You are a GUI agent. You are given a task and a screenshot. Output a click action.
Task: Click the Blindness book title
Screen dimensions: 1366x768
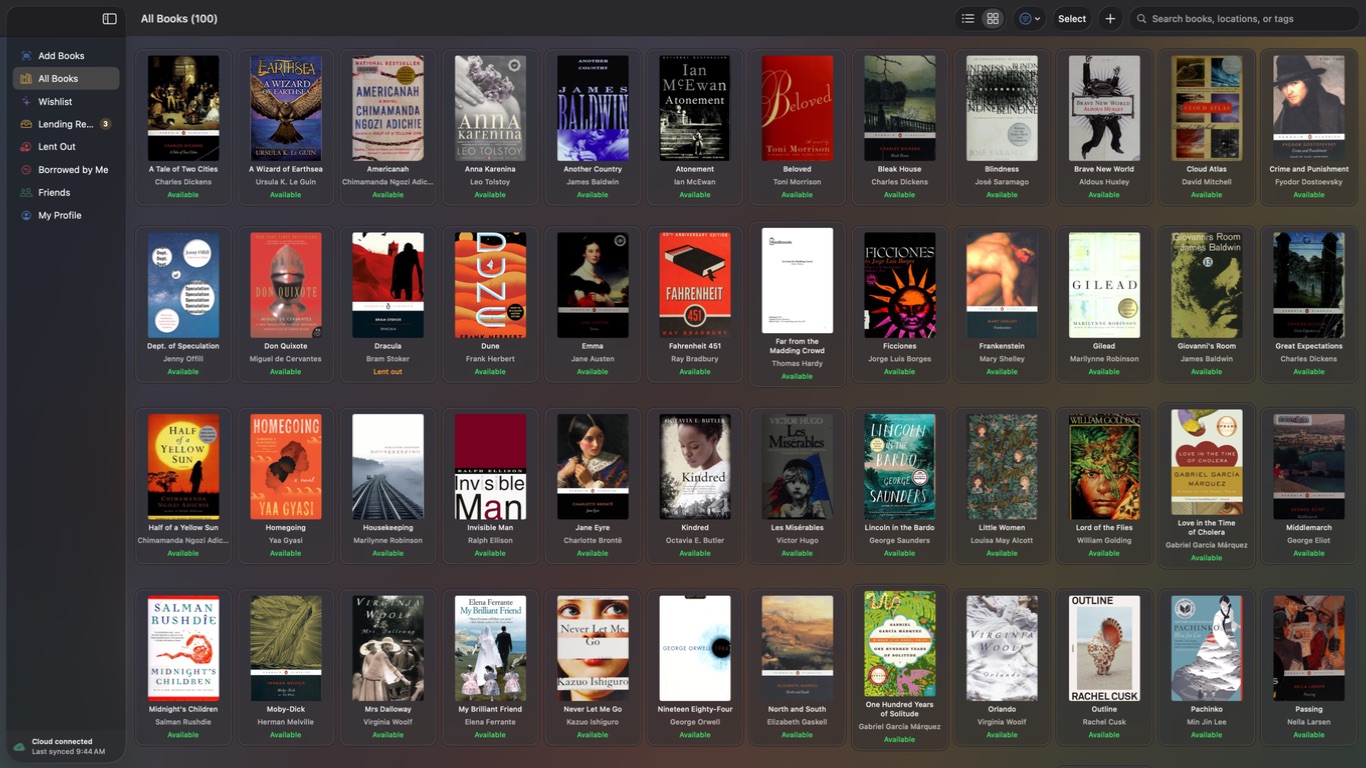pyautogui.click(x=1002, y=169)
